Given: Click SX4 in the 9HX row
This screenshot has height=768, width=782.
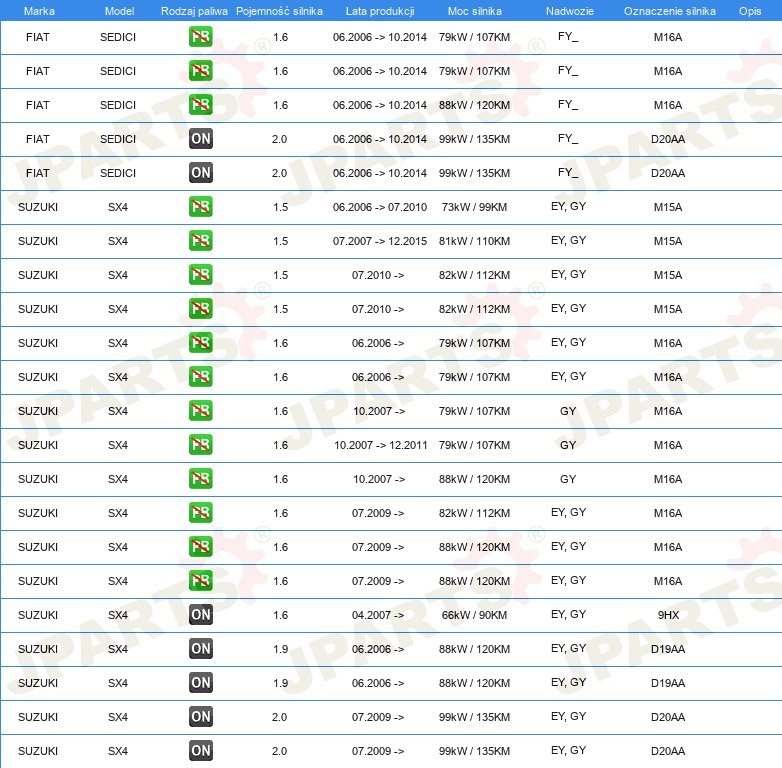Looking at the screenshot, I should point(118,615).
